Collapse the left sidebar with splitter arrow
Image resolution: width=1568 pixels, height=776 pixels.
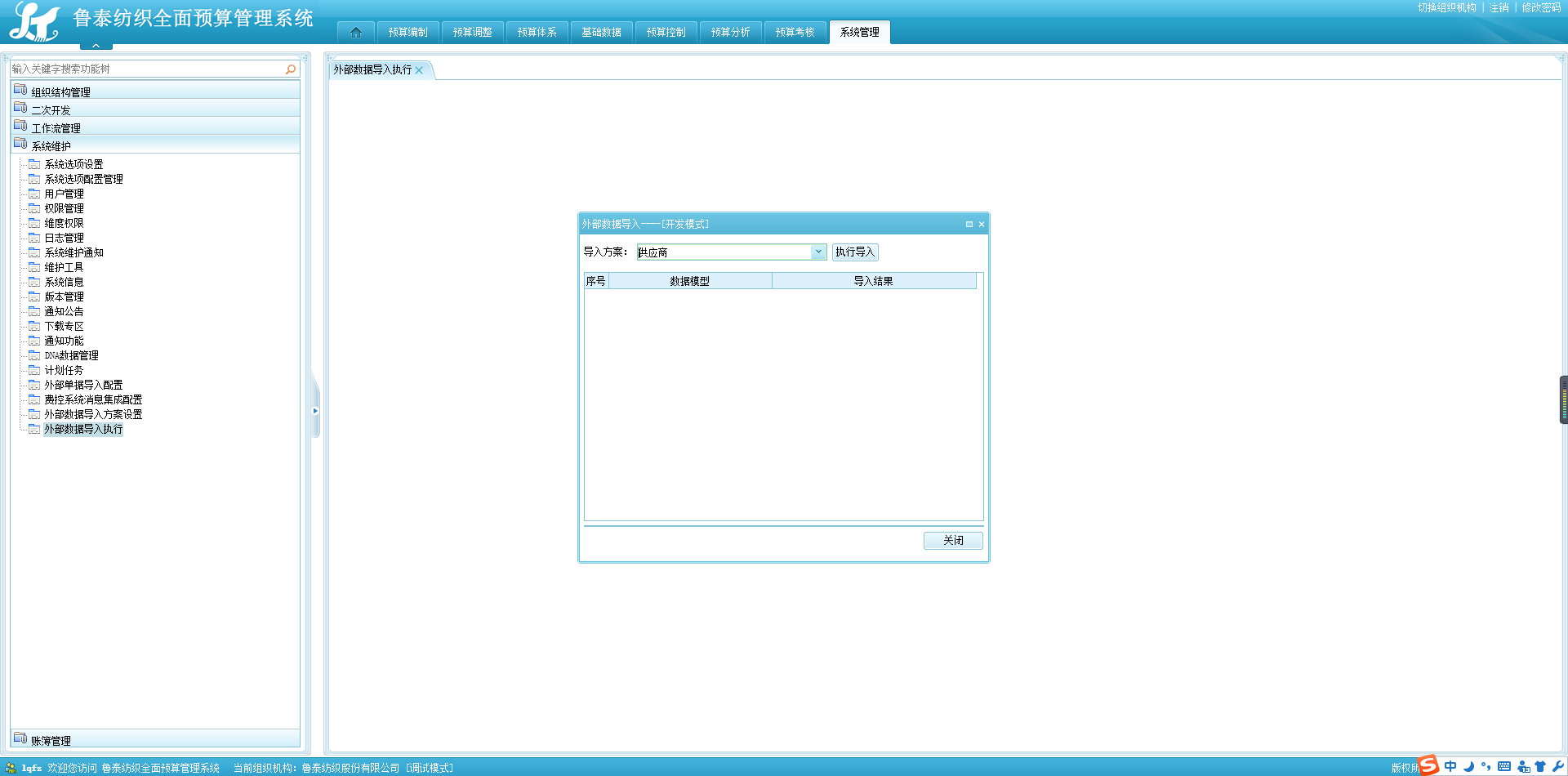[x=315, y=411]
